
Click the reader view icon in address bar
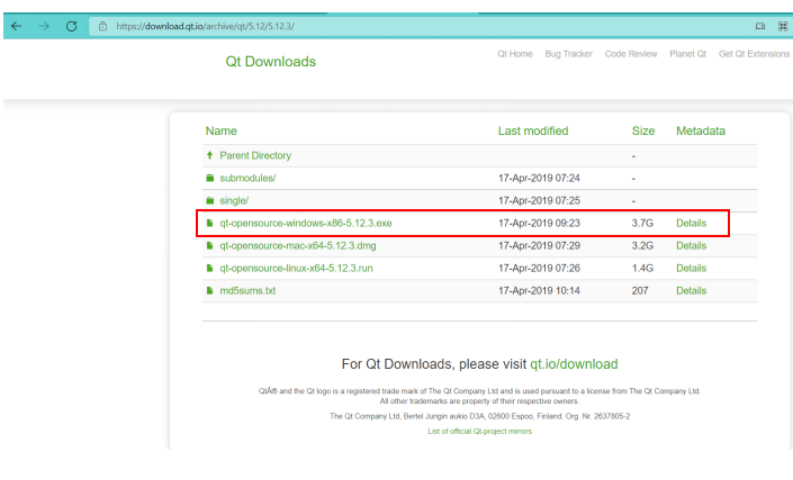click(x=760, y=26)
